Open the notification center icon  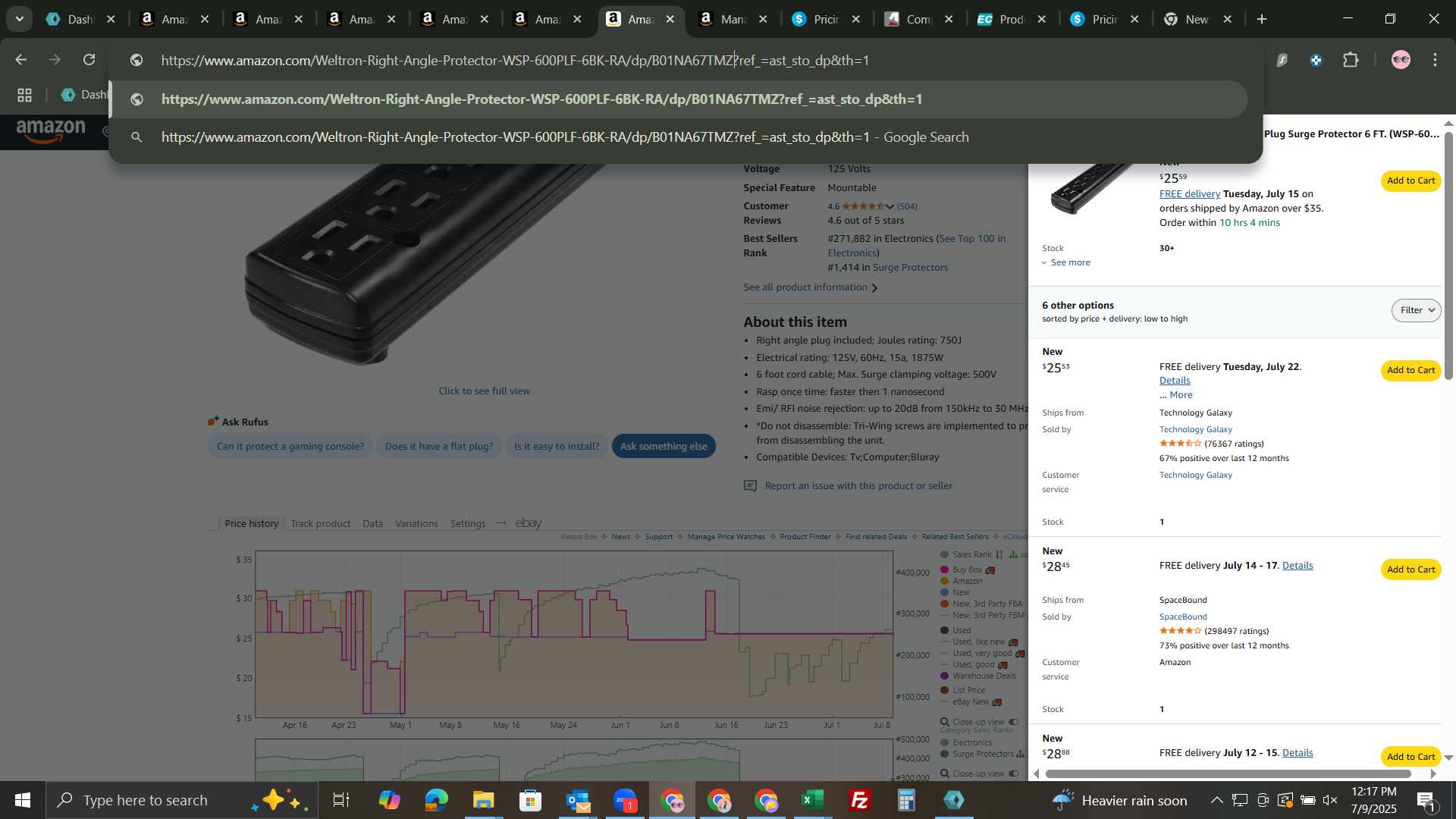[x=1426, y=800]
